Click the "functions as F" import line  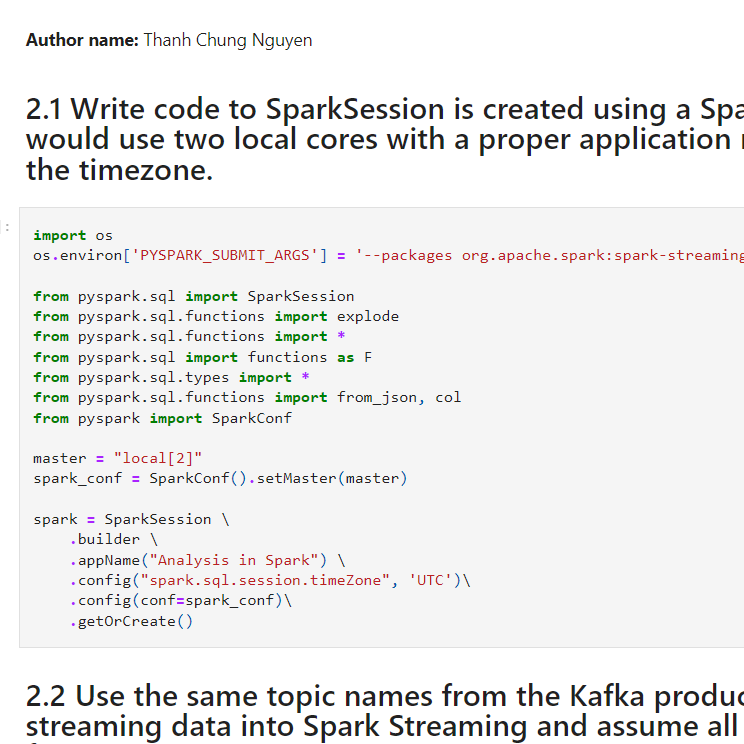point(202,357)
